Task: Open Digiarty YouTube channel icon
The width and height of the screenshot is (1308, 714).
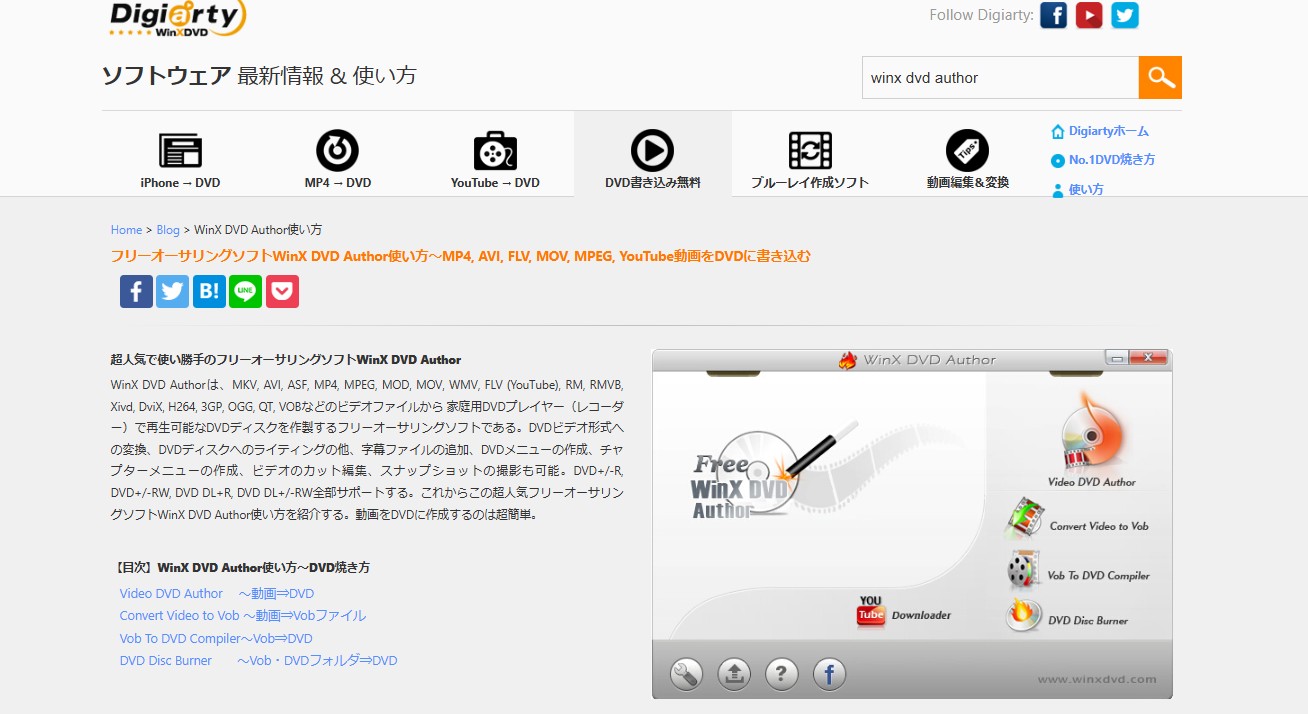Action: pyautogui.click(x=1089, y=15)
